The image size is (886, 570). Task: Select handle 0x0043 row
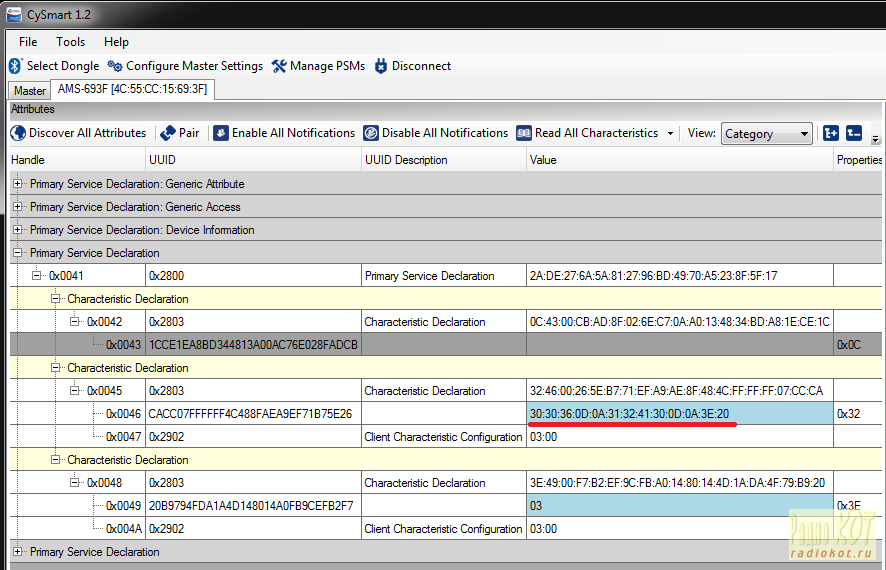coord(446,345)
